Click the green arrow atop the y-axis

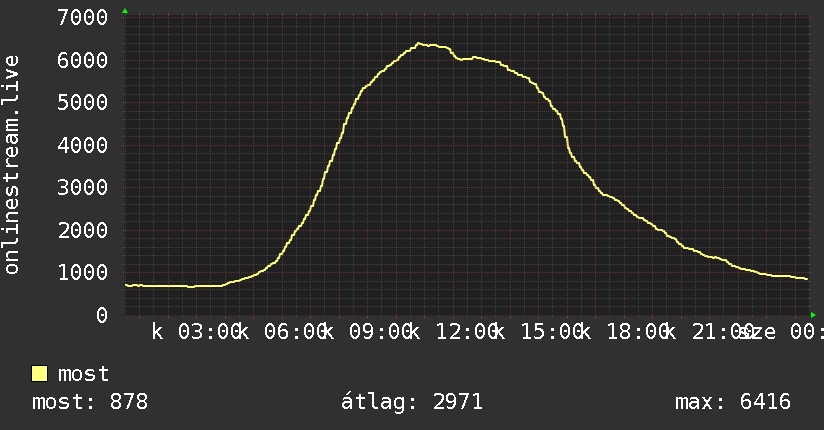point(125,11)
